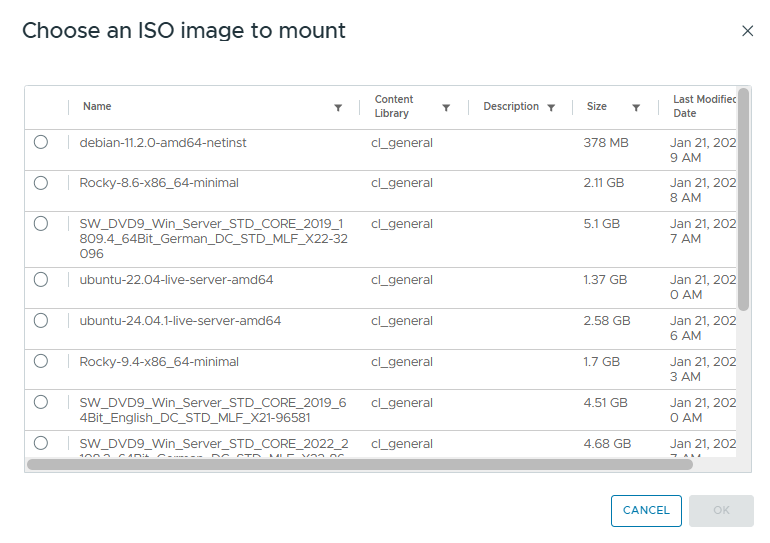Viewport: 770px width, 543px height.
Task: Sort by the Content Library header
Action: (394, 106)
